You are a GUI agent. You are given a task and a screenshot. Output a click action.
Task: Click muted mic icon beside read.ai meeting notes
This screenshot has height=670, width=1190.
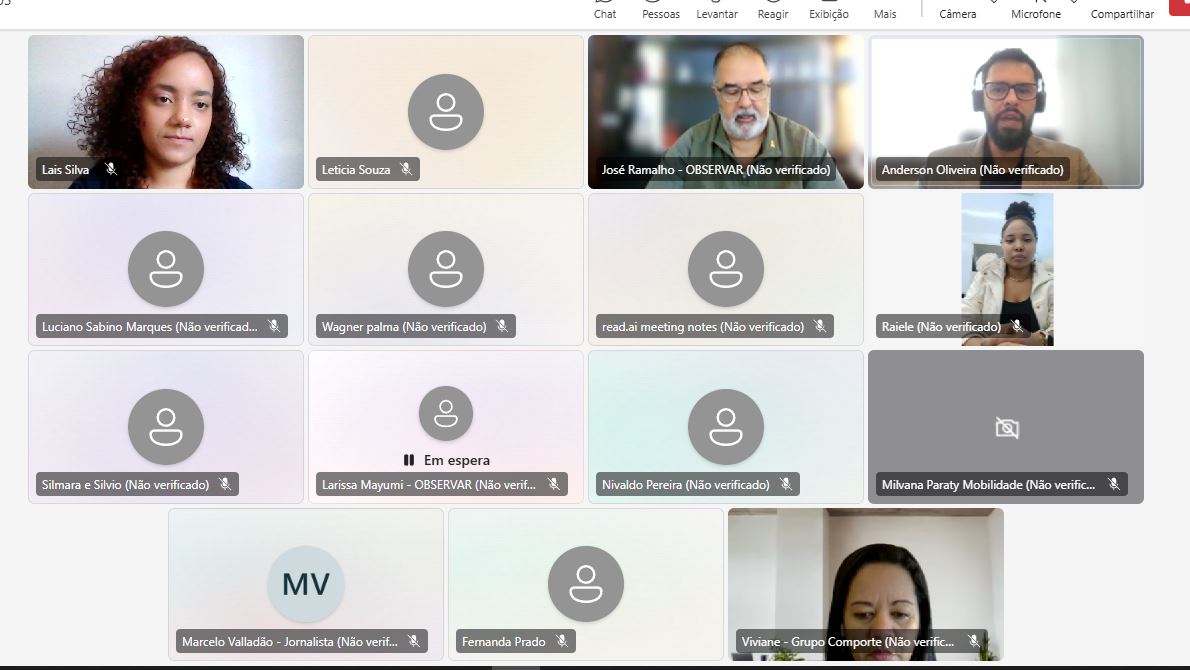point(820,326)
